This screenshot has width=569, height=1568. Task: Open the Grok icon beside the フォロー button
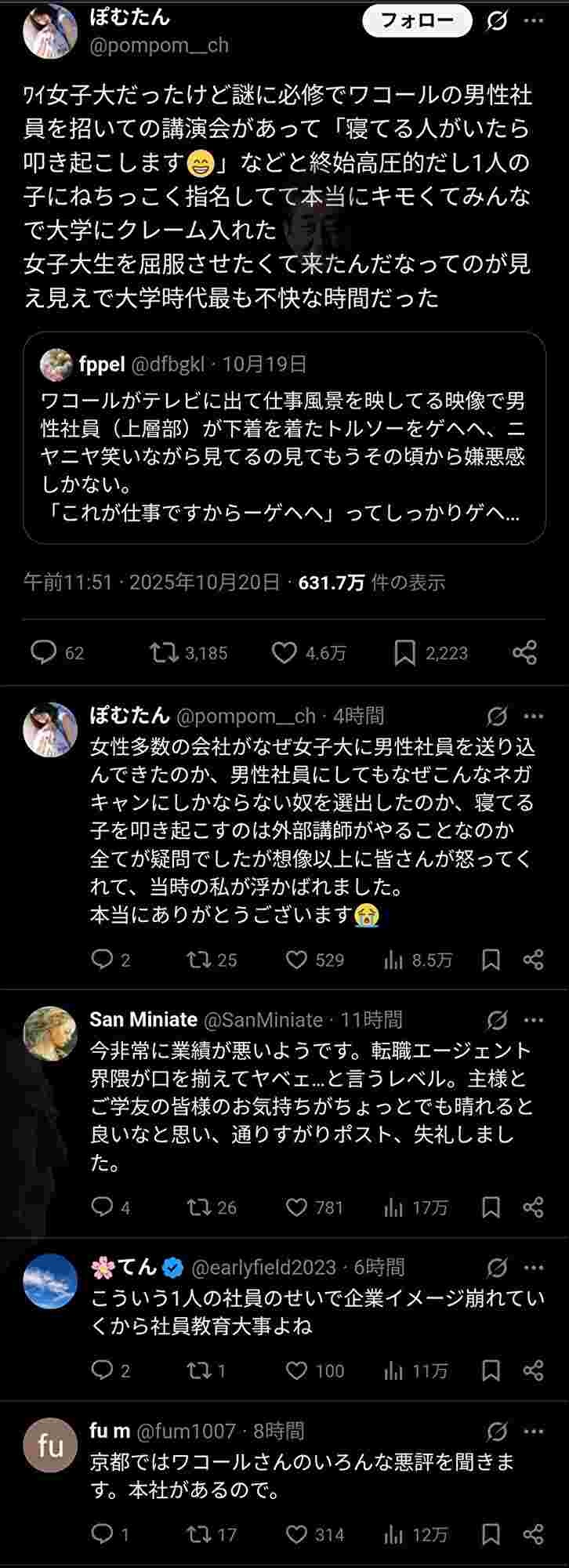click(497, 21)
